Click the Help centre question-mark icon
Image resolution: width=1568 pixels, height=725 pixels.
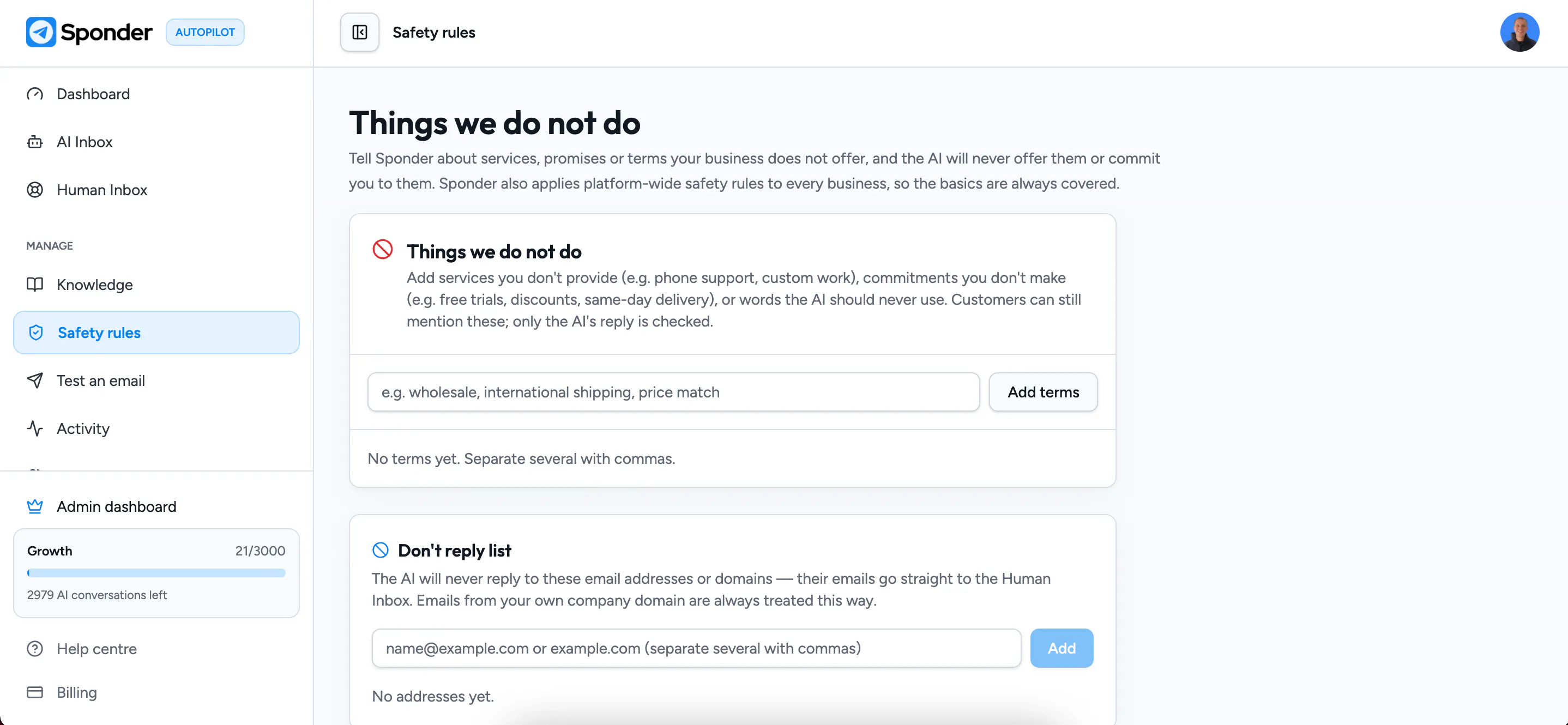coord(35,649)
